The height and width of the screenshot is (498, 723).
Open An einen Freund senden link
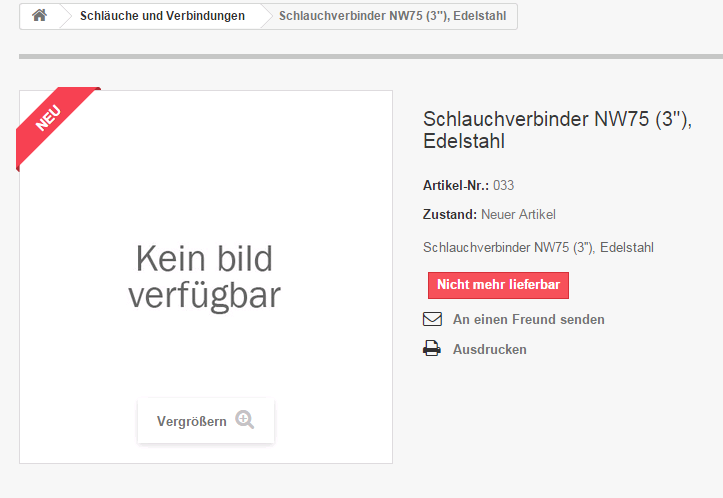[x=528, y=320]
